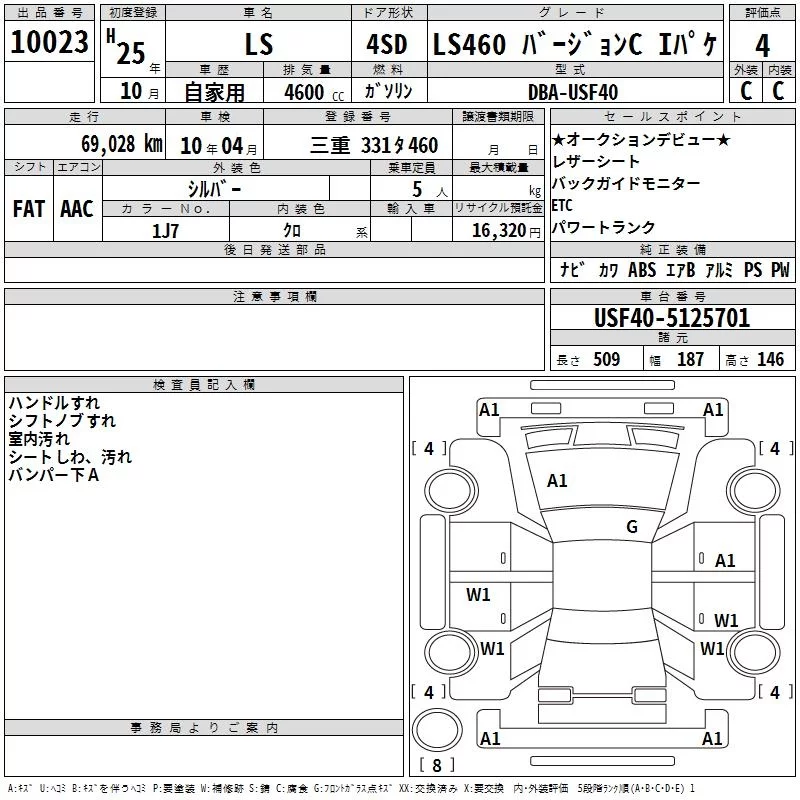Viewport: 800px width, 800px height.
Task: Click door type 4SD
Action: (387, 44)
